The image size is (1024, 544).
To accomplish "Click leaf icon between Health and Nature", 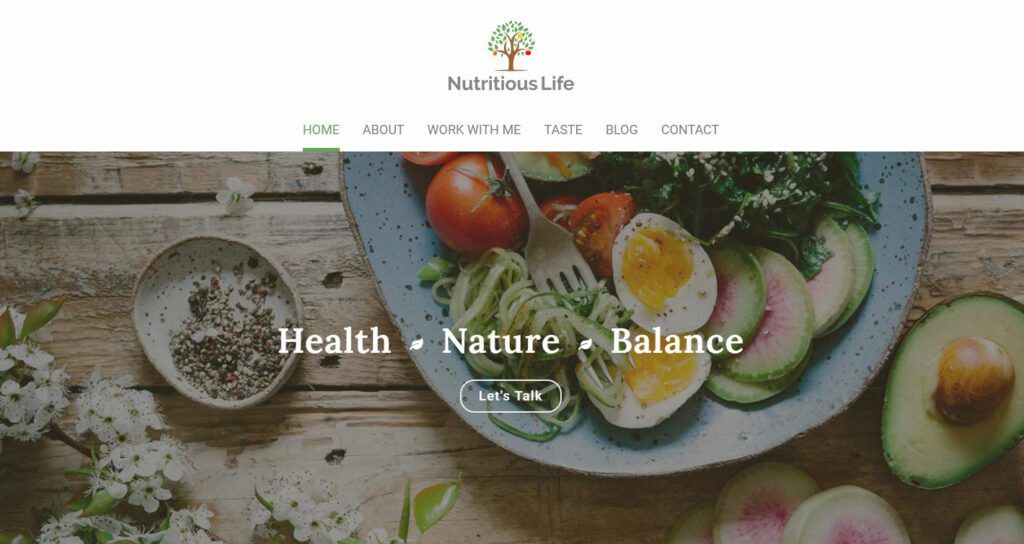I will pyautogui.click(x=416, y=344).
